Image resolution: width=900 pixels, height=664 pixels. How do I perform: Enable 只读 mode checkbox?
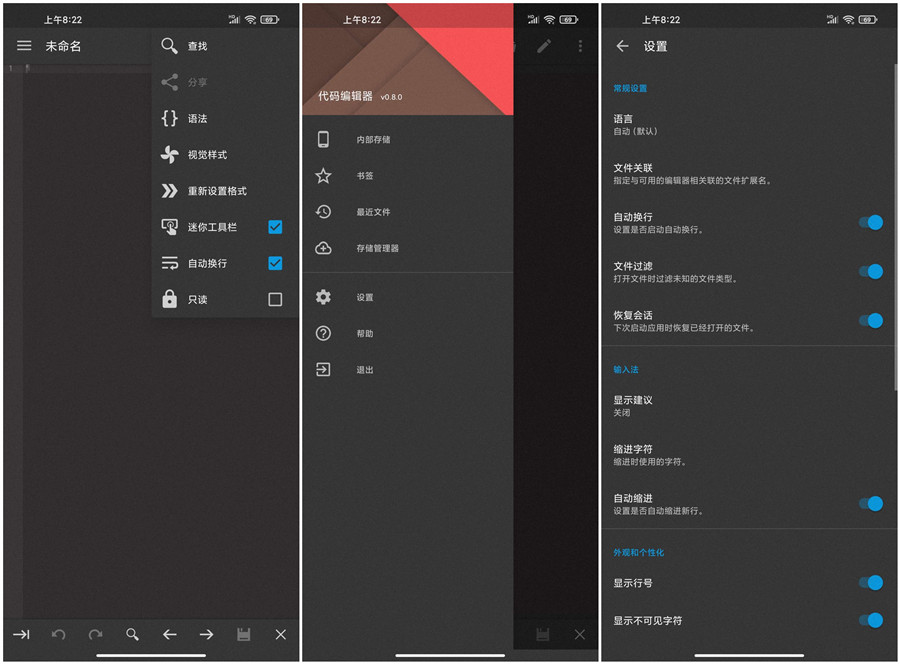coord(275,299)
